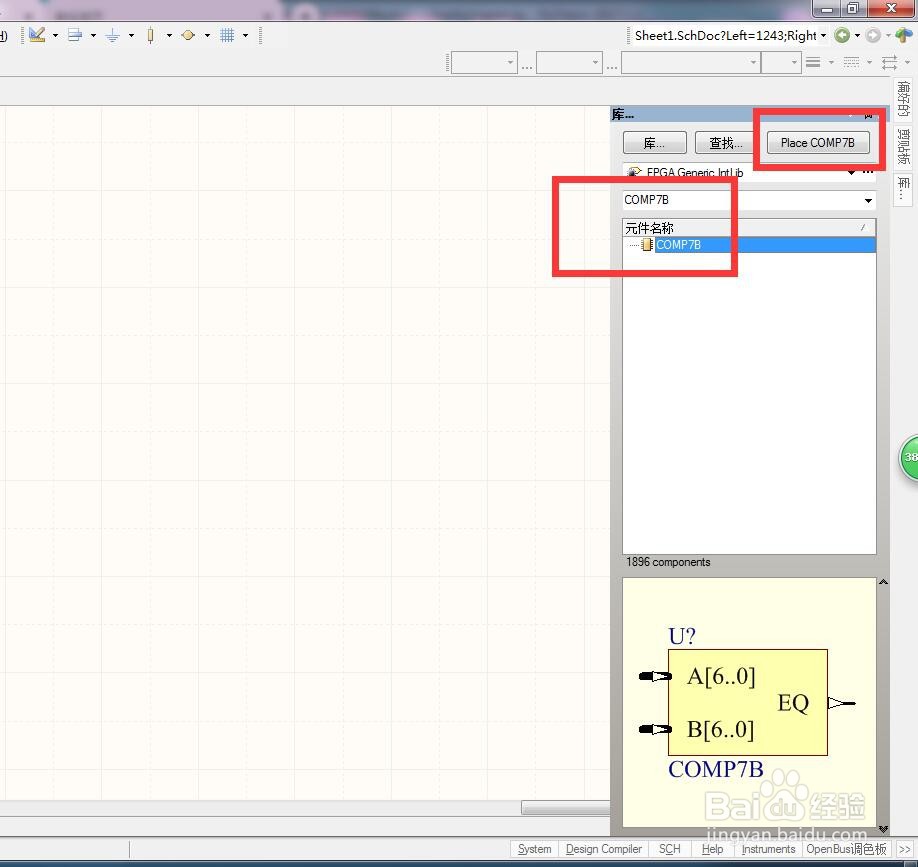Click the Help status bar button
The width and height of the screenshot is (918, 867).
[x=713, y=849]
